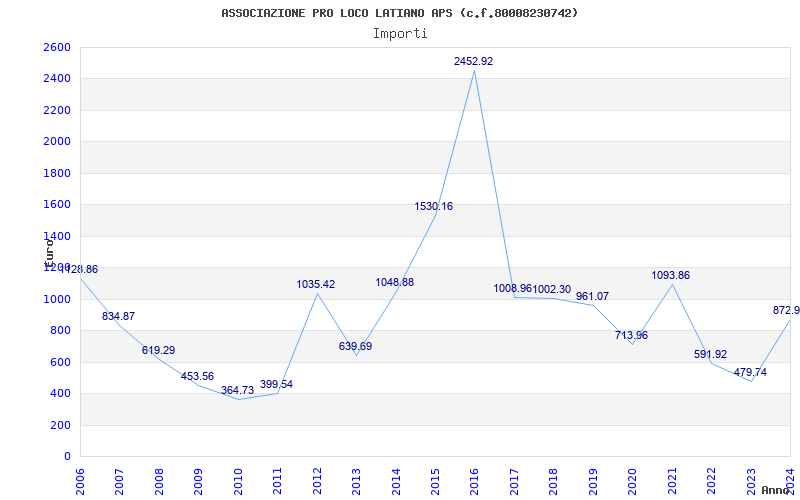
Task: Click the 713.96 data label
Action: point(631,335)
